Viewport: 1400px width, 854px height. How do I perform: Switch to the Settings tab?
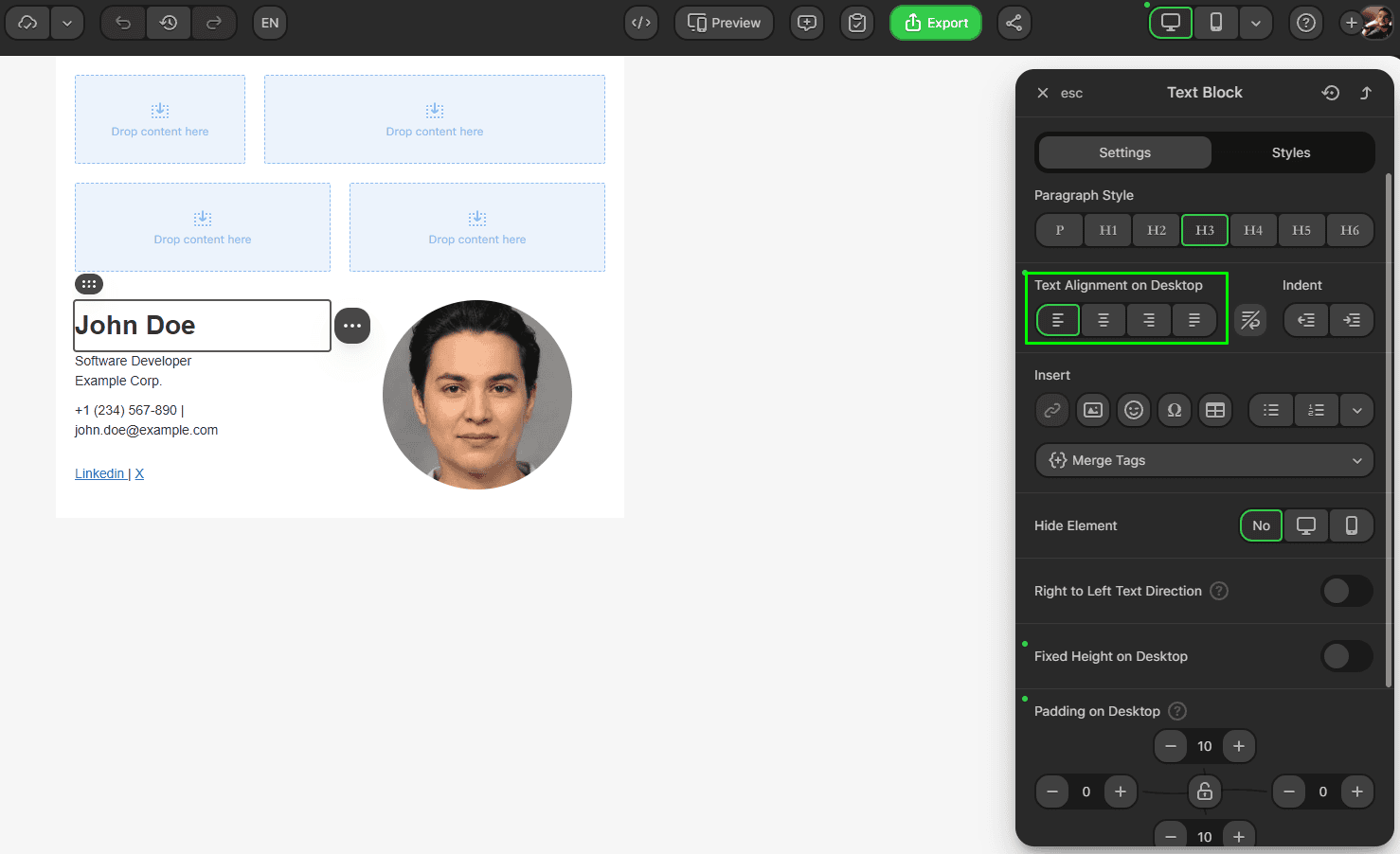click(1124, 152)
